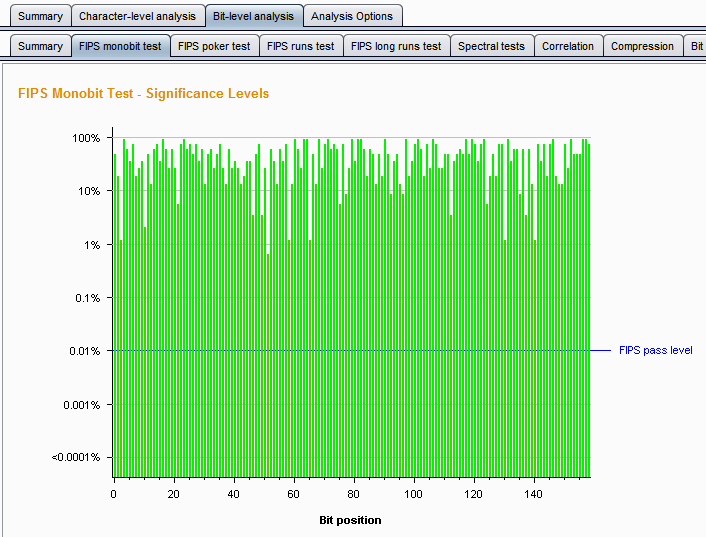Click the FIPS Monobit Test chart title
This screenshot has width=706, height=537.
pos(144,93)
